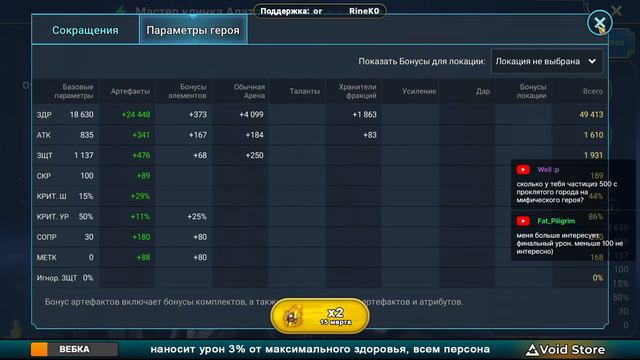This screenshot has width=640, height=360.
Task: Click the Усиление column header
Action: click(x=419, y=91)
